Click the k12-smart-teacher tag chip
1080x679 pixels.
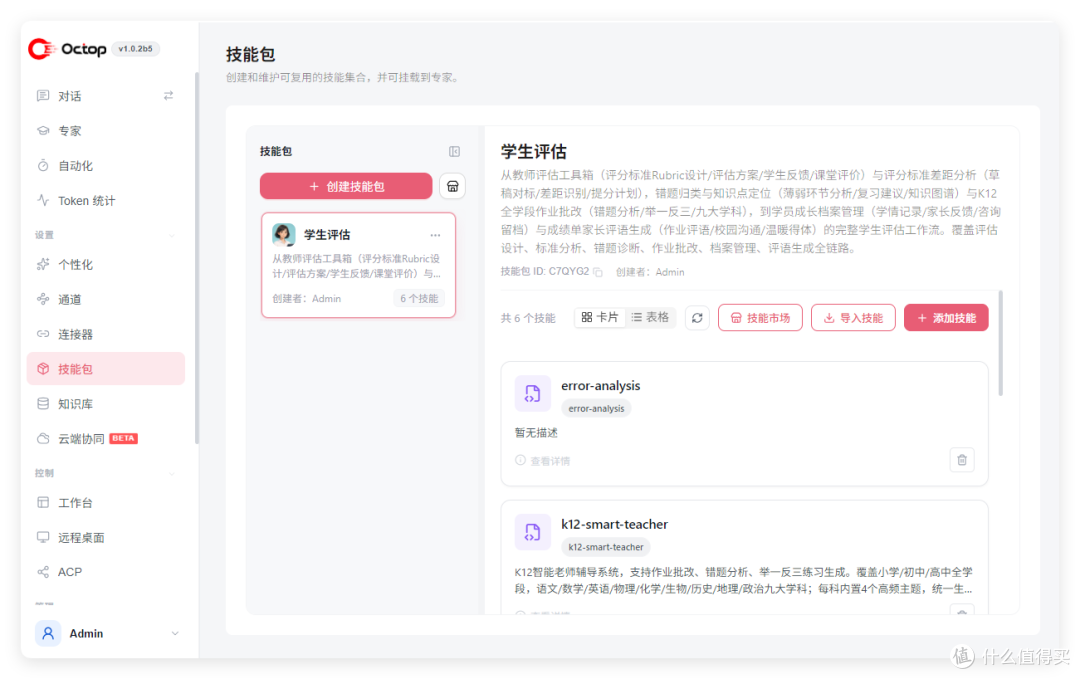click(x=606, y=547)
